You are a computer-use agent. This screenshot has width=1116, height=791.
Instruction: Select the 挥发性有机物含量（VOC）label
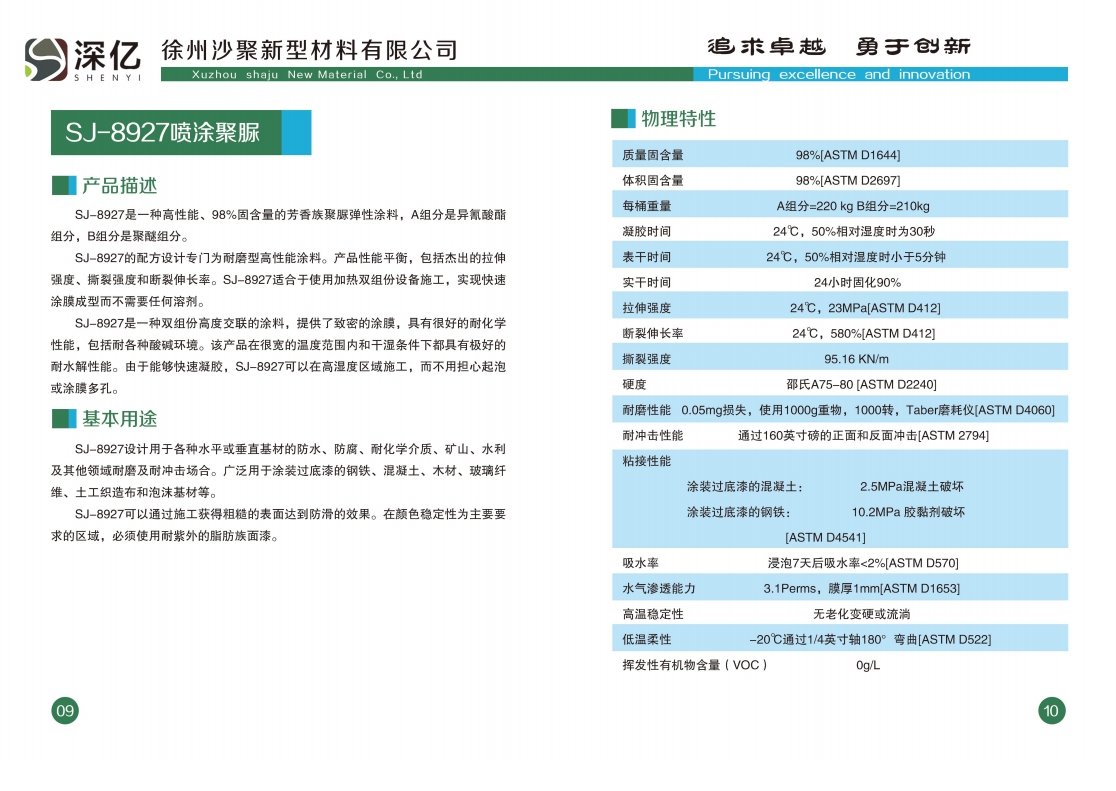695,665
